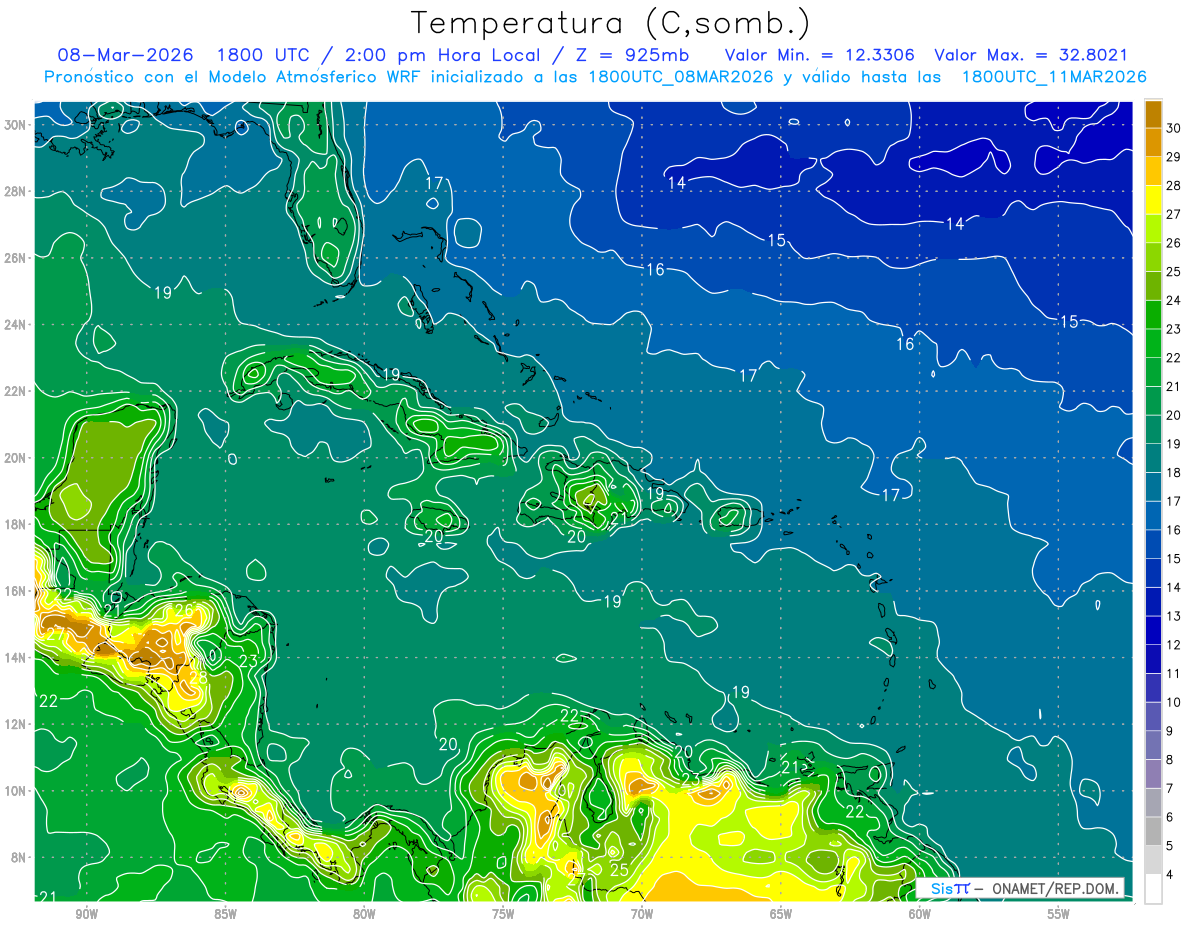1200x927 pixels.
Task: Click the orange swatch between 29 and 30
Action: (x=1153, y=142)
